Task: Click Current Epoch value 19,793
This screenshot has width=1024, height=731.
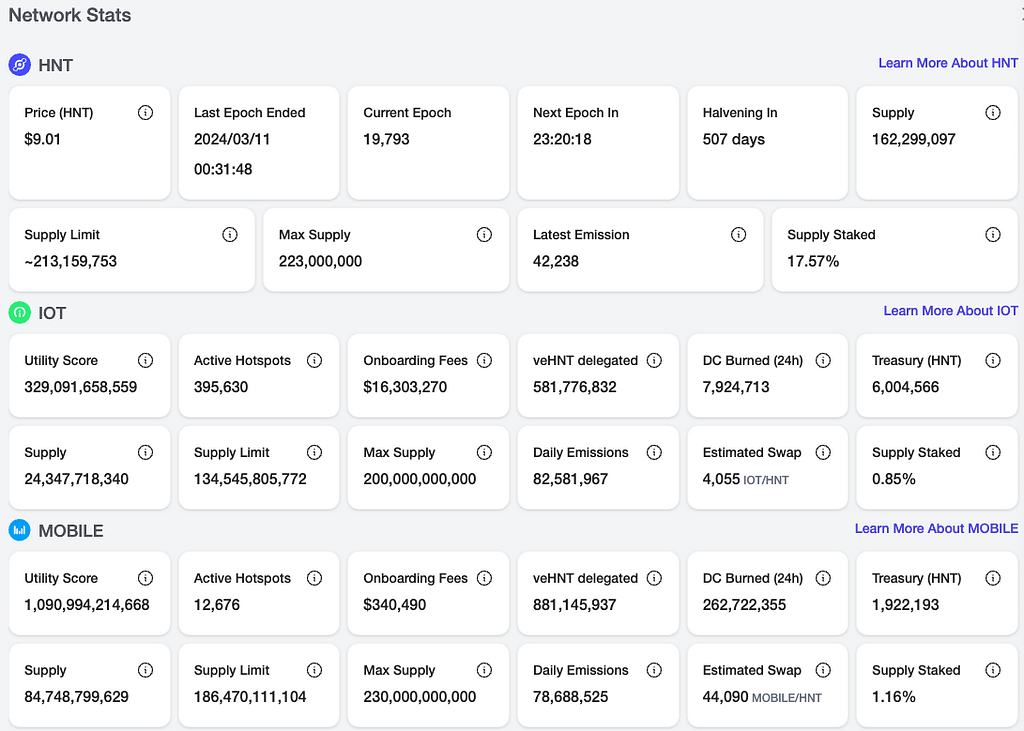Action: [x=386, y=139]
